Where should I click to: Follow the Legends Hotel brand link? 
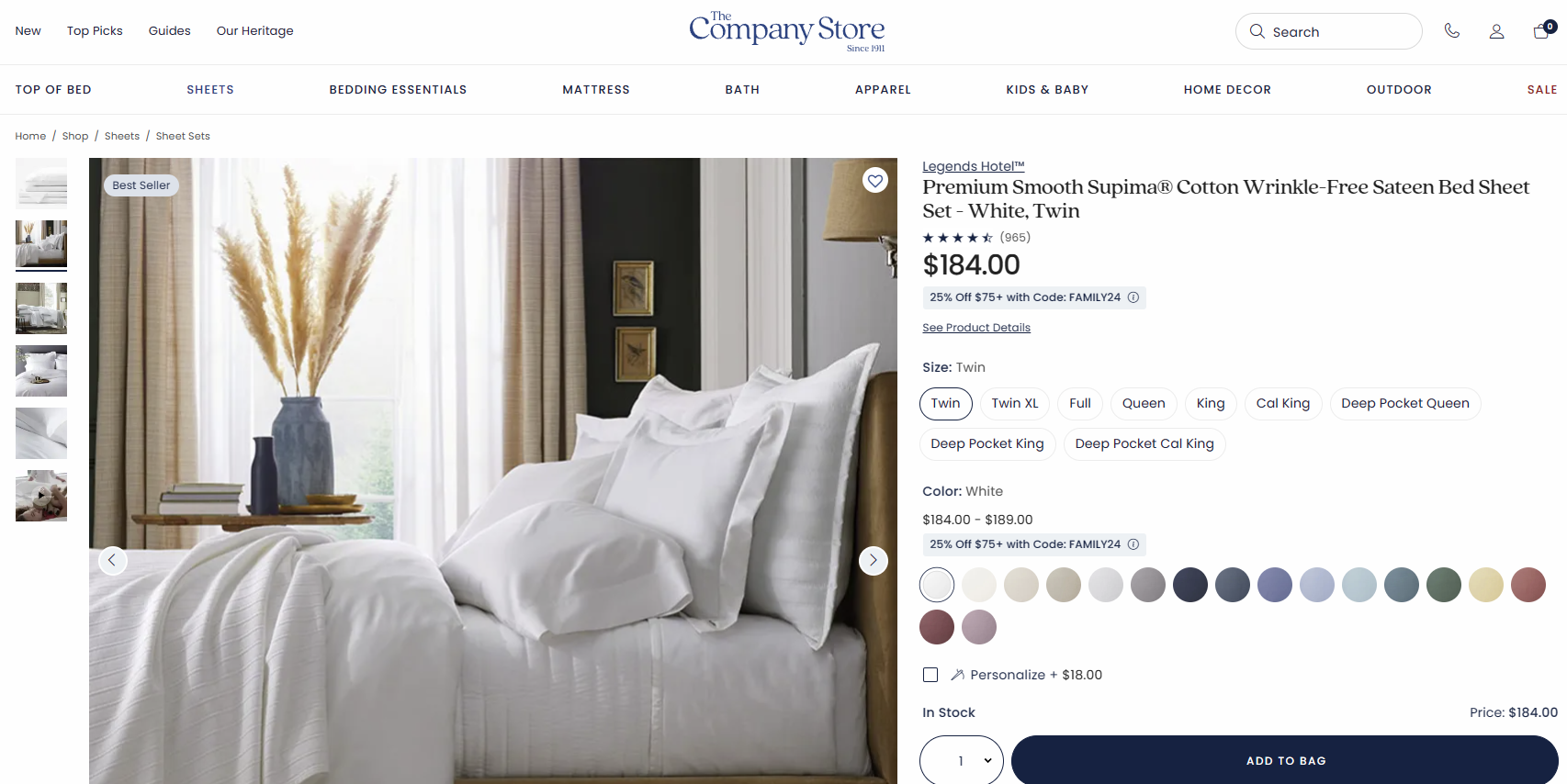click(x=973, y=166)
